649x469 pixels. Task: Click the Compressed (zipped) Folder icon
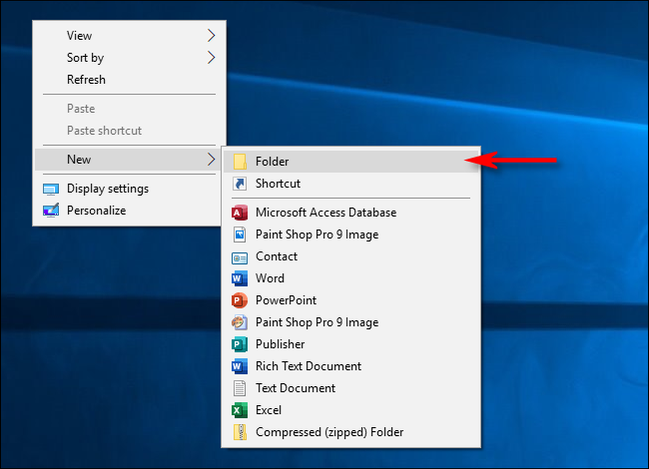(x=239, y=432)
